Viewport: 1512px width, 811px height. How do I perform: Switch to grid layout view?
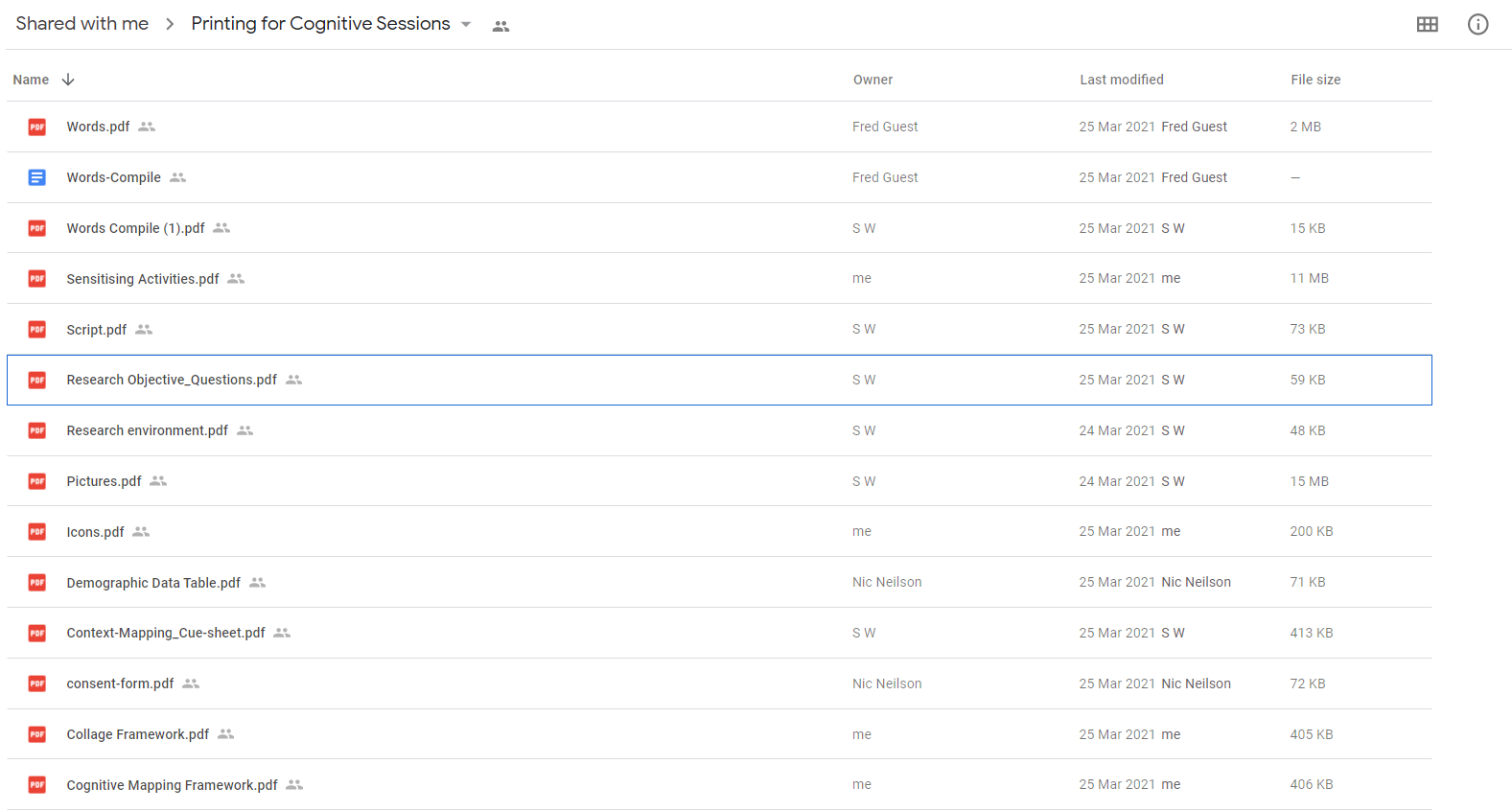pyautogui.click(x=1427, y=25)
